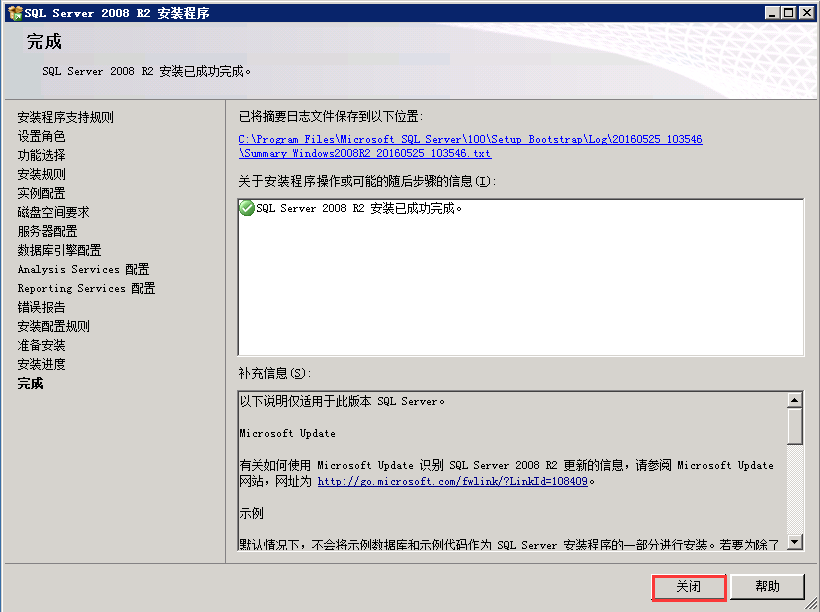Select the 功能选择 step in sidebar
Screen dimensions: 820x612
tap(41, 155)
